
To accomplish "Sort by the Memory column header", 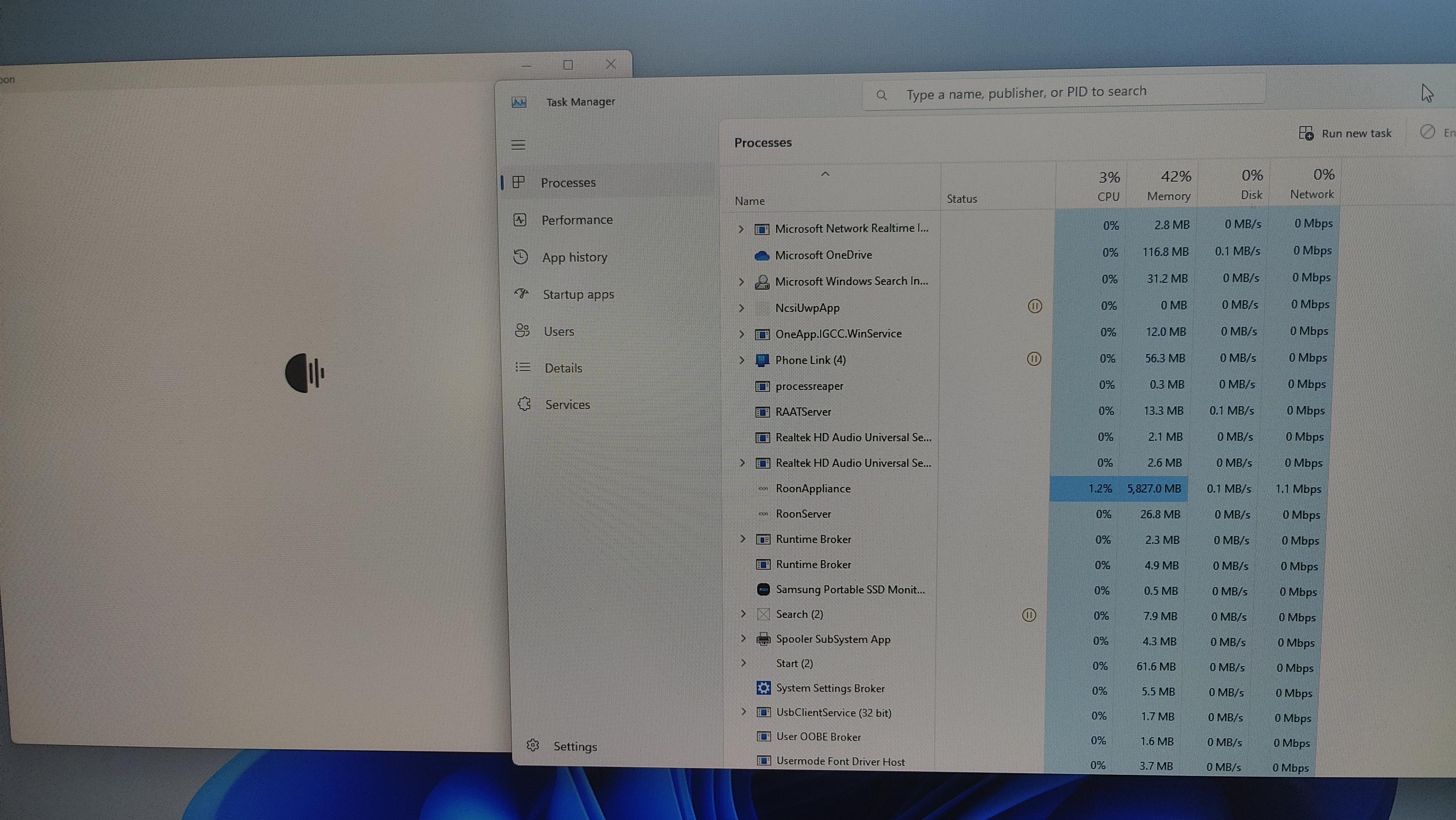I will 1162,184.
